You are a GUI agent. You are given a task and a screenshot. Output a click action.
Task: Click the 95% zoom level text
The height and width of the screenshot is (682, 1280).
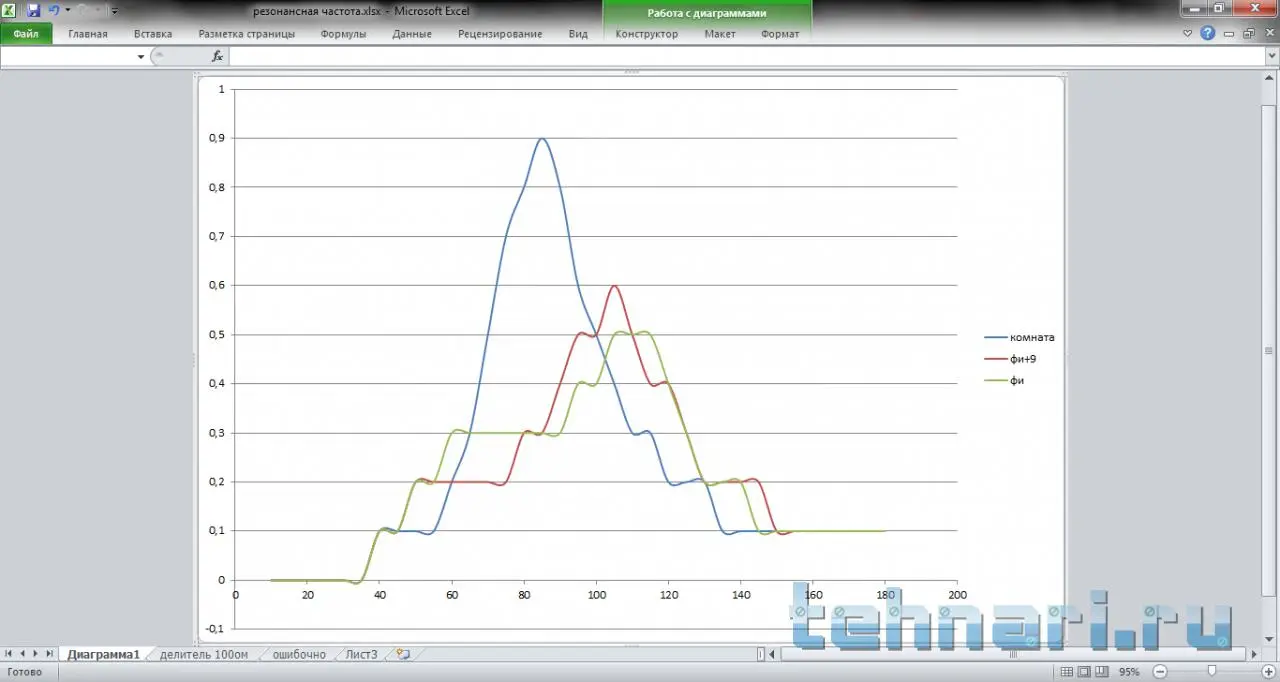pyautogui.click(x=1129, y=671)
